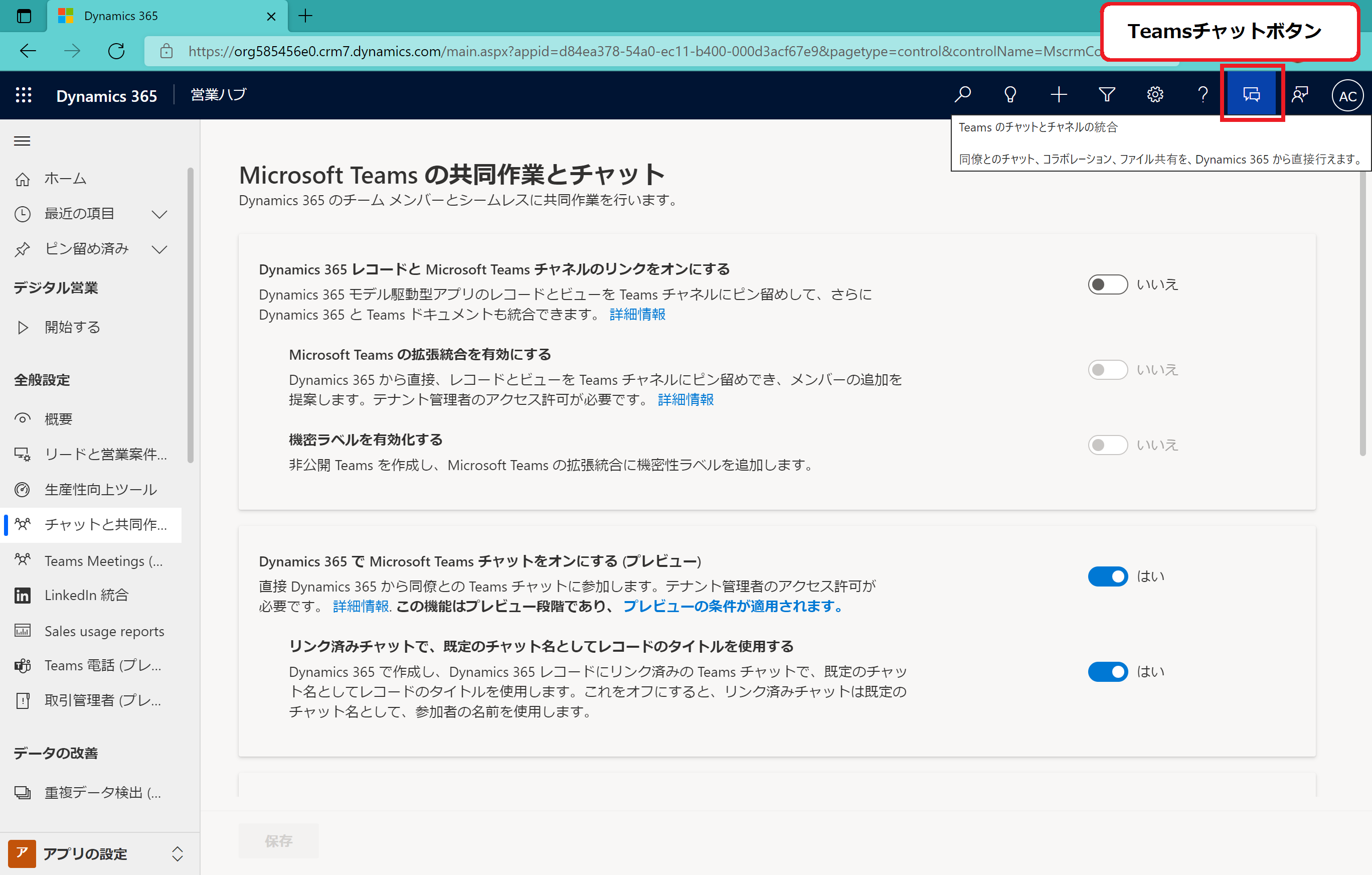Click the Sales usage reports chart icon
1372x875 pixels.
coord(22,631)
